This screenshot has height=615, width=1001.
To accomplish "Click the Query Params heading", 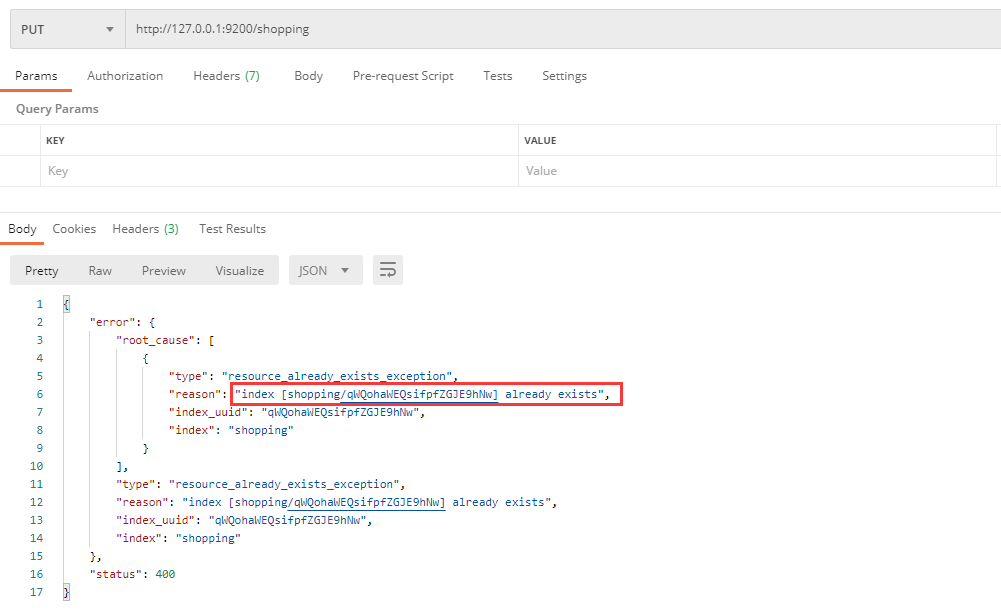I will pyautogui.click(x=57, y=109).
